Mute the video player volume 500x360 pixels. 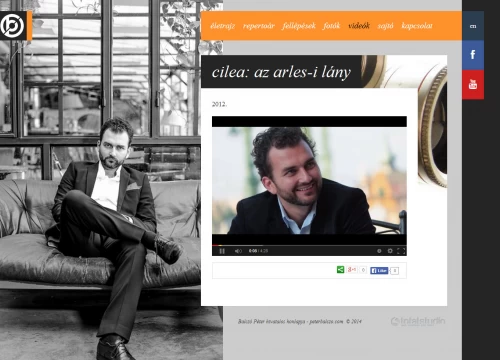(238, 251)
